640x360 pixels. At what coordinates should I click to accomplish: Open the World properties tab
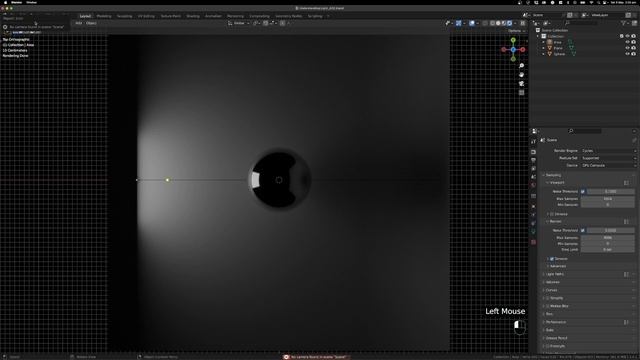(x=533, y=185)
